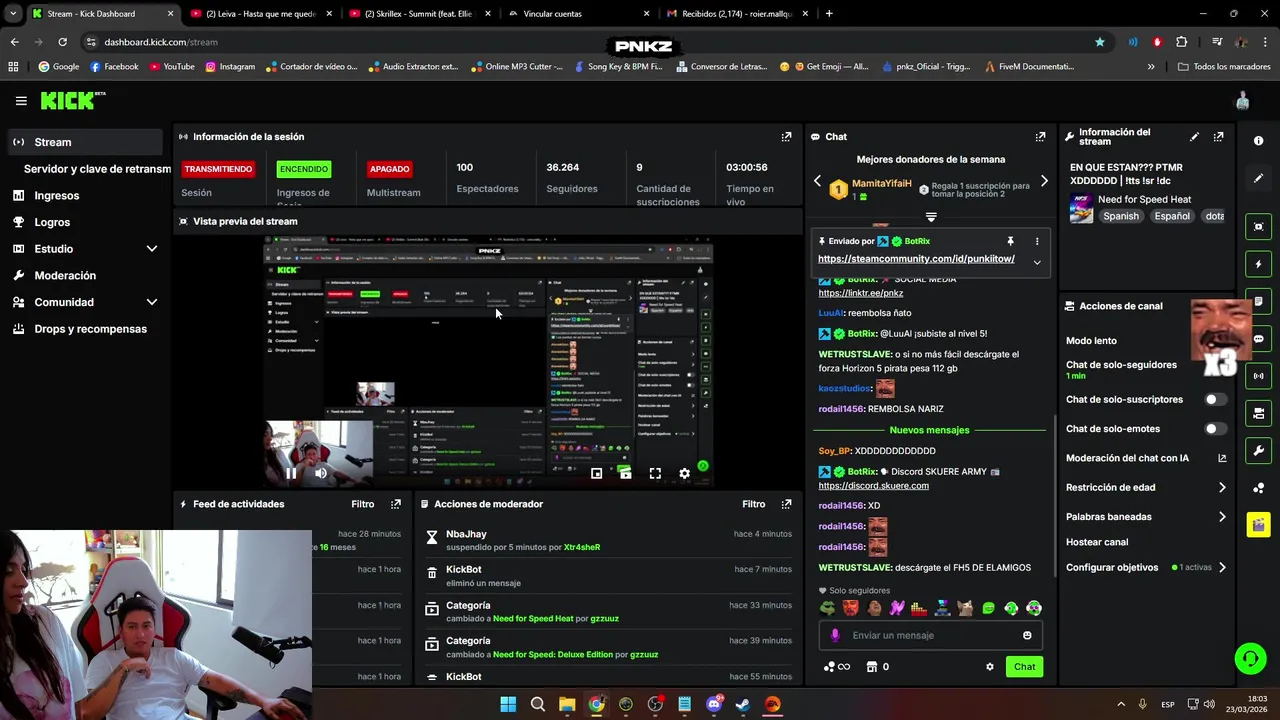The height and width of the screenshot is (720, 1280).
Task: Open chat settings gear icon
Action: (990, 667)
